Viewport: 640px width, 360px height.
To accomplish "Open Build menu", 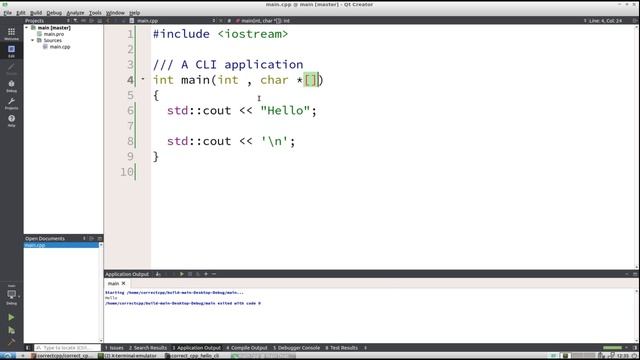I will (36, 13).
